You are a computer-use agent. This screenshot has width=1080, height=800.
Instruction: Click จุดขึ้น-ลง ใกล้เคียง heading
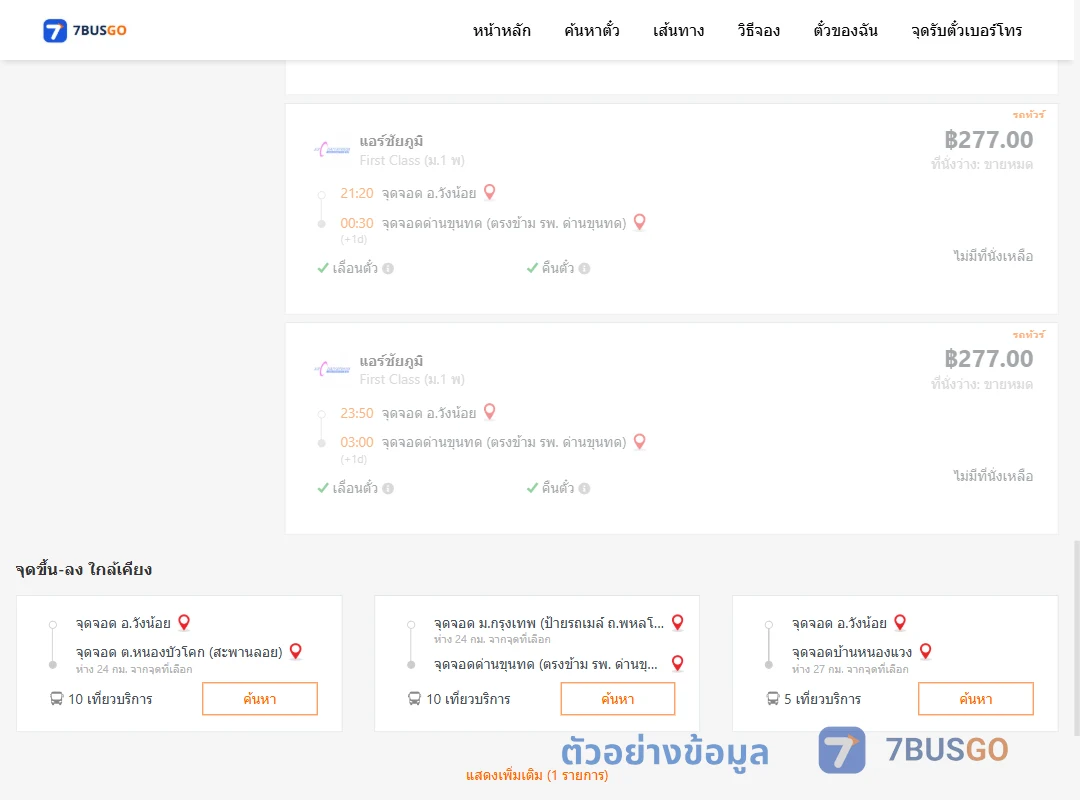[84, 570]
